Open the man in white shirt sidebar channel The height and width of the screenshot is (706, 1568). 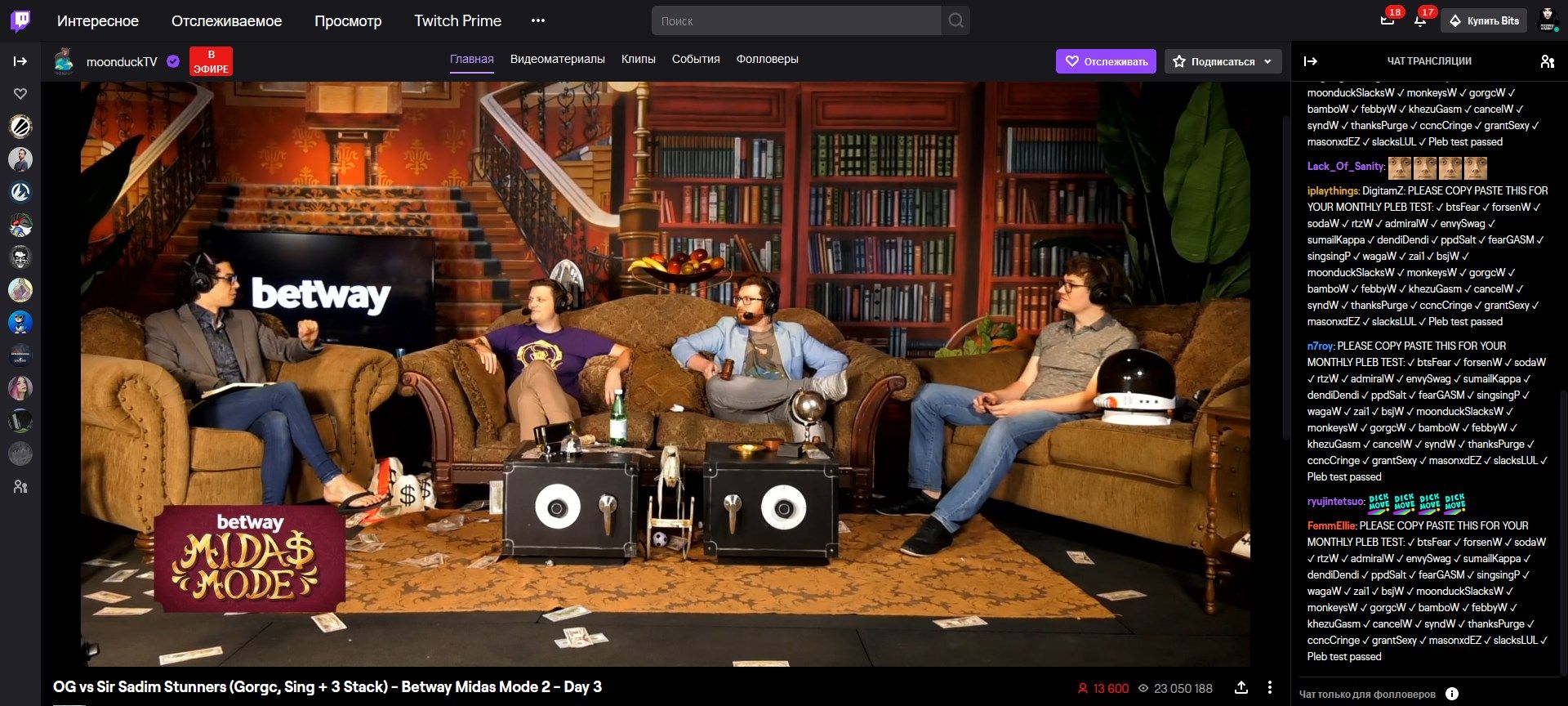20,159
